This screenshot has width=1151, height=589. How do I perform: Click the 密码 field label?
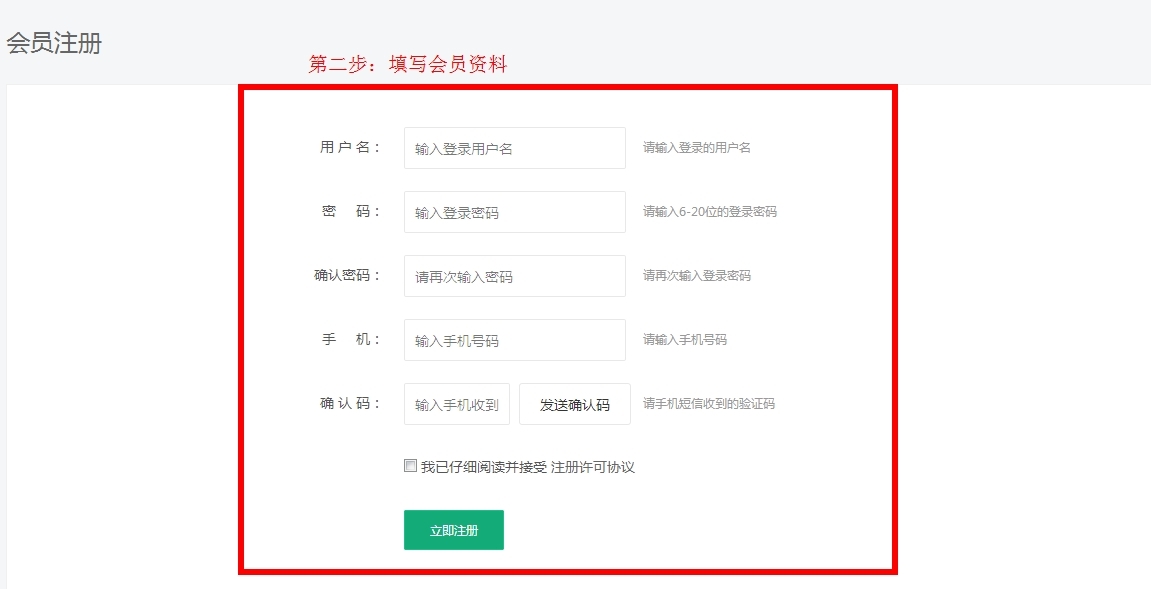tap(350, 211)
